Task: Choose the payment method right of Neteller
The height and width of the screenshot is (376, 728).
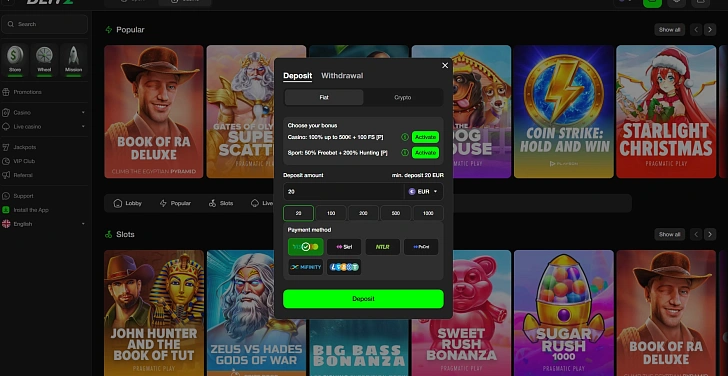Action: click(421, 247)
